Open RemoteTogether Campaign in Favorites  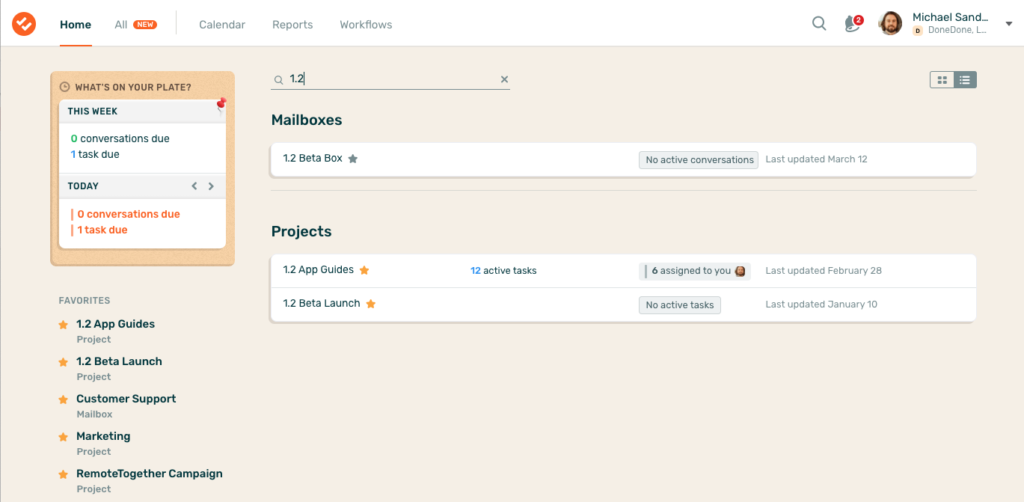click(x=150, y=473)
